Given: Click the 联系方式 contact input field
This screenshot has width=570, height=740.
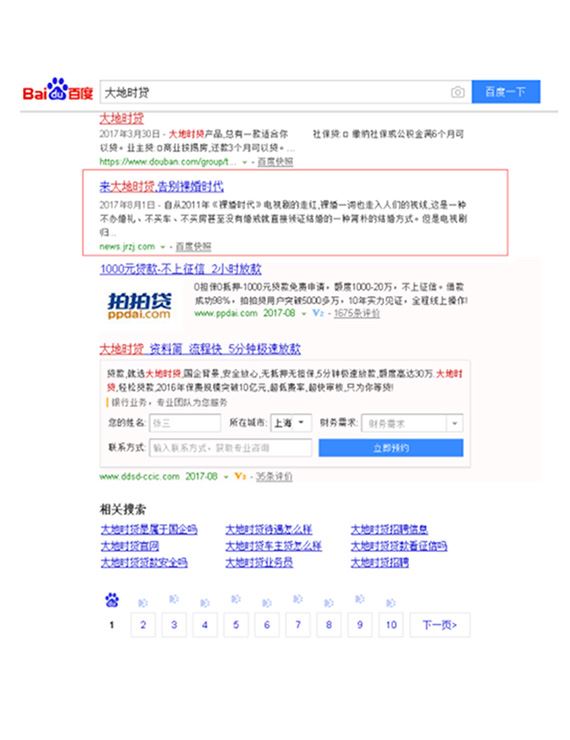Looking at the screenshot, I should [230, 447].
